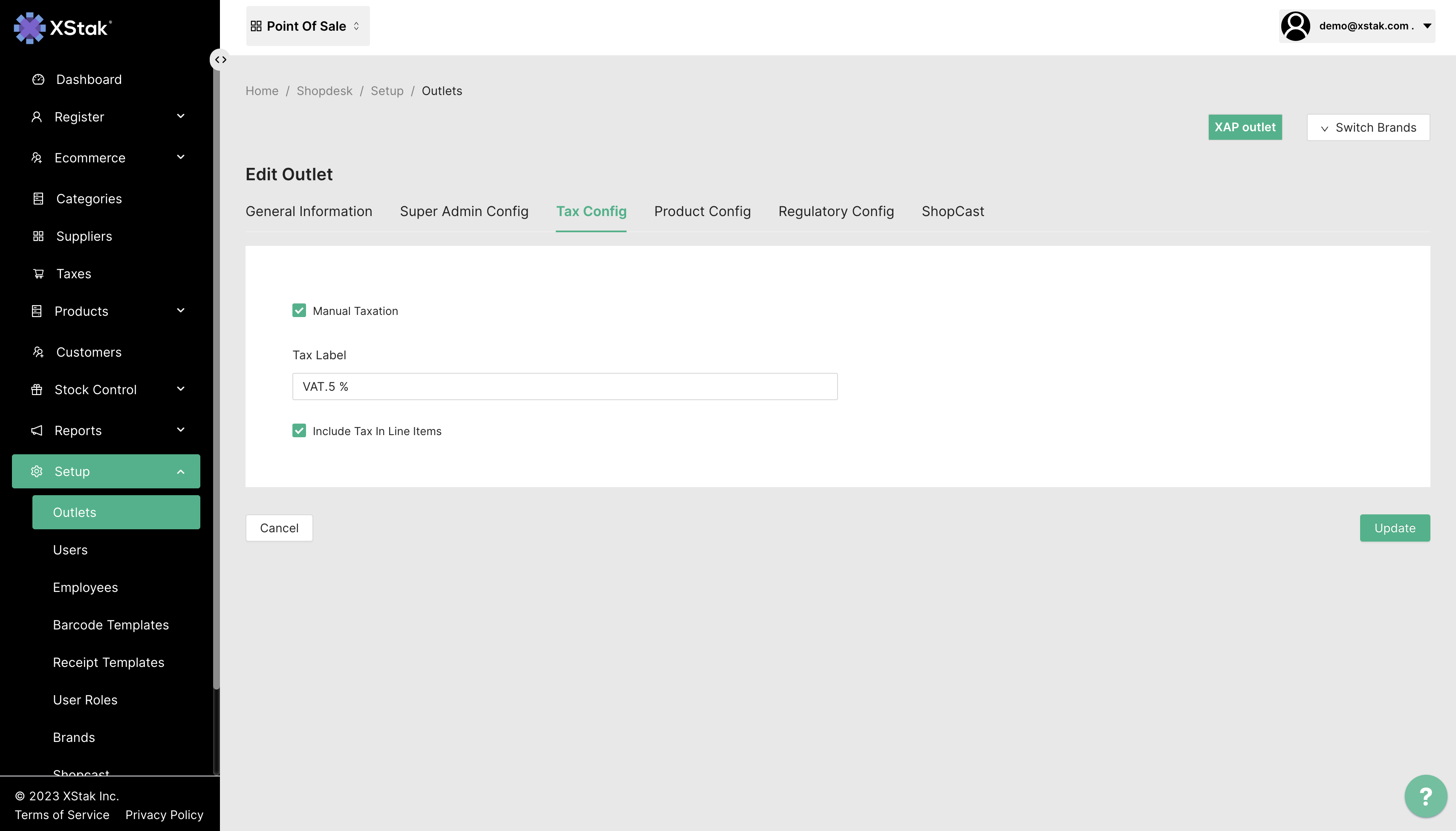
Task: Uncheck the Manual Taxation checkbox
Action: click(x=299, y=311)
